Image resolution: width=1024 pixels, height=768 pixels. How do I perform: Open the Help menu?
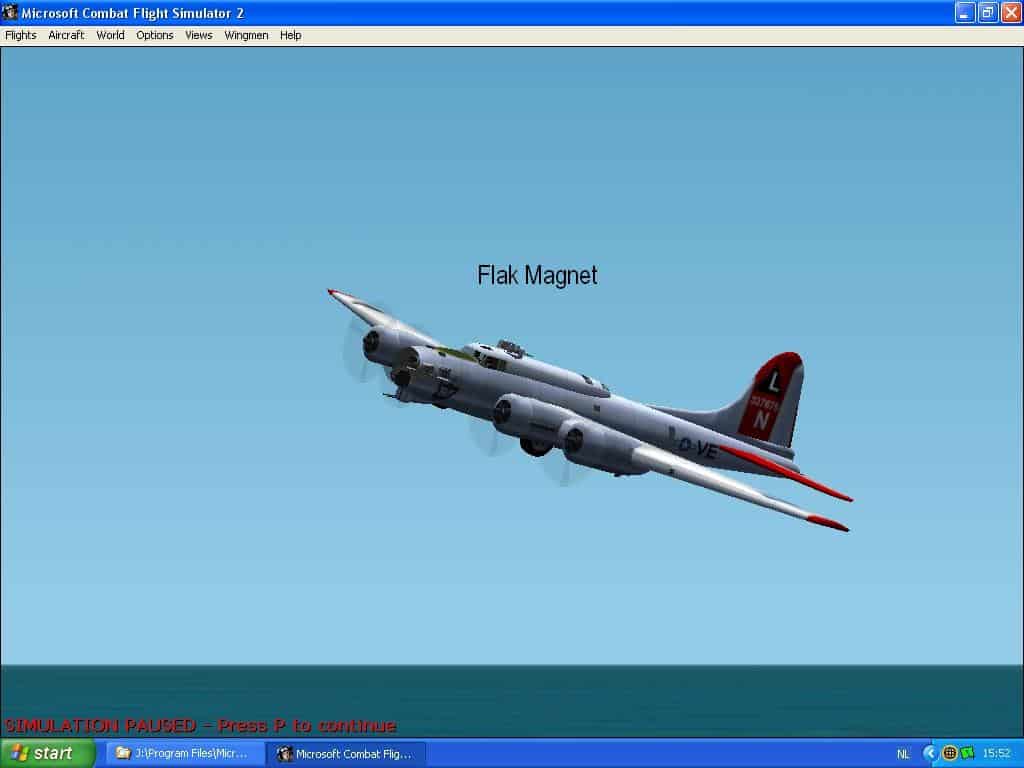point(290,35)
